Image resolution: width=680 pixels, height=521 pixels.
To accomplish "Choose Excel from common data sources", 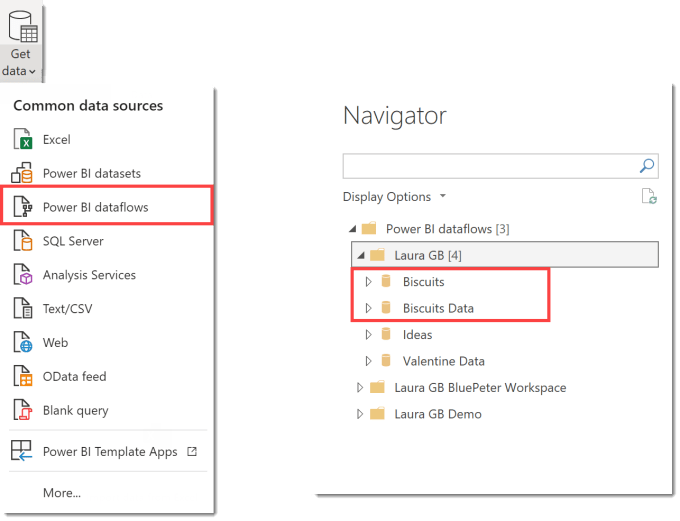I will coord(56,140).
